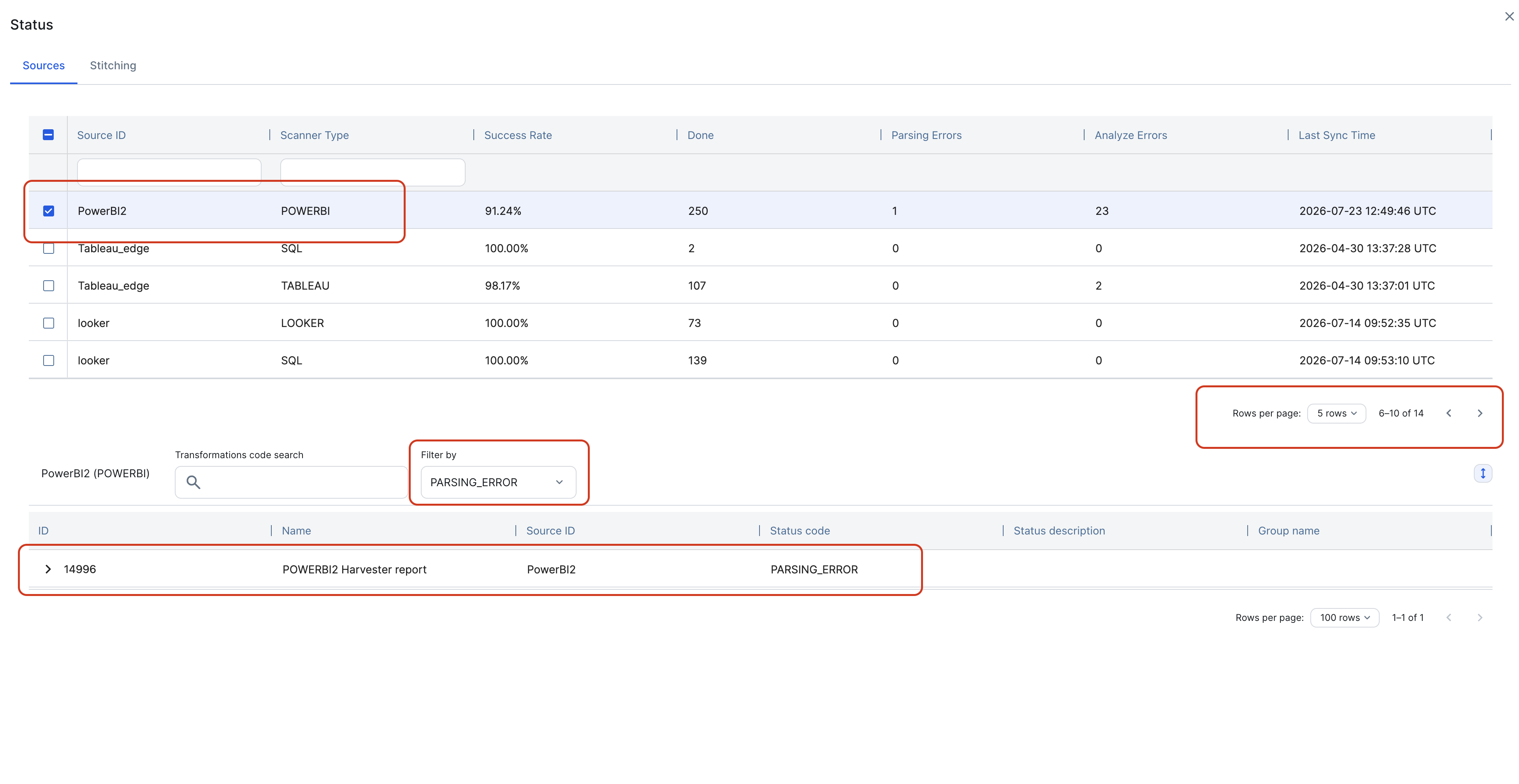
Task: Open the Filter by PARSING_ERROR dropdown
Action: pos(498,482)
